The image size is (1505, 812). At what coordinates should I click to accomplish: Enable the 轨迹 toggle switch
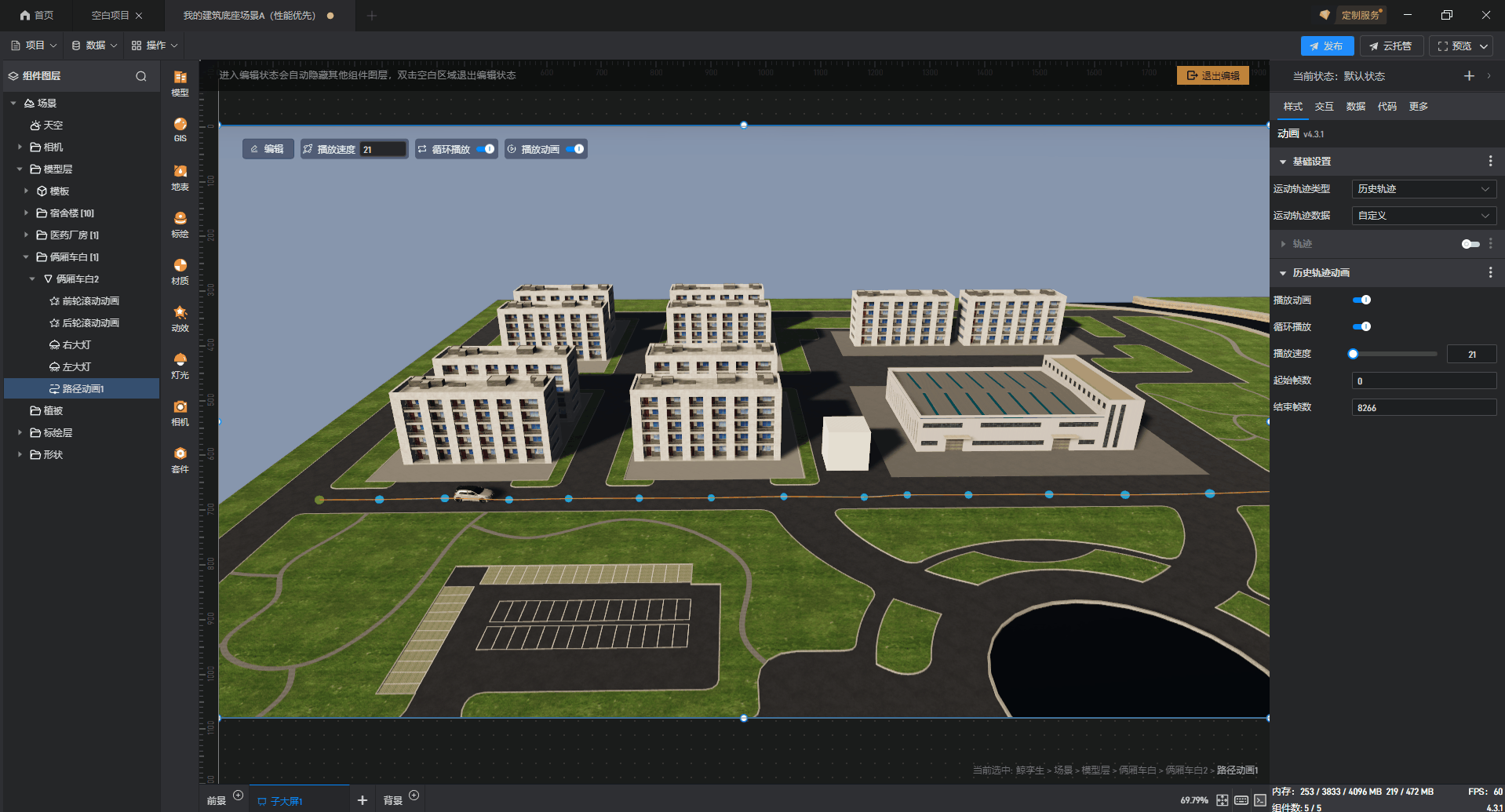tap(1470, 244)
